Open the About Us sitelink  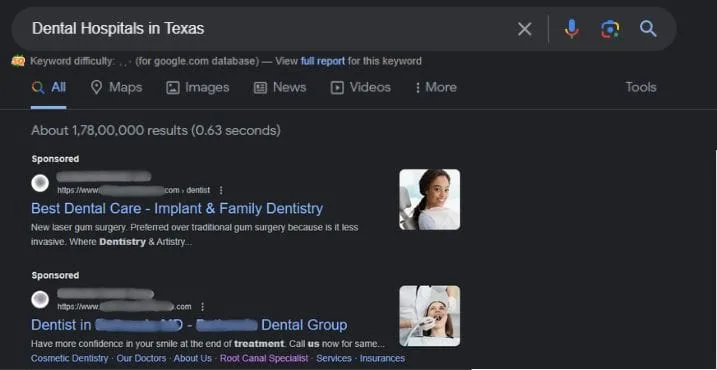click(193, 358)
